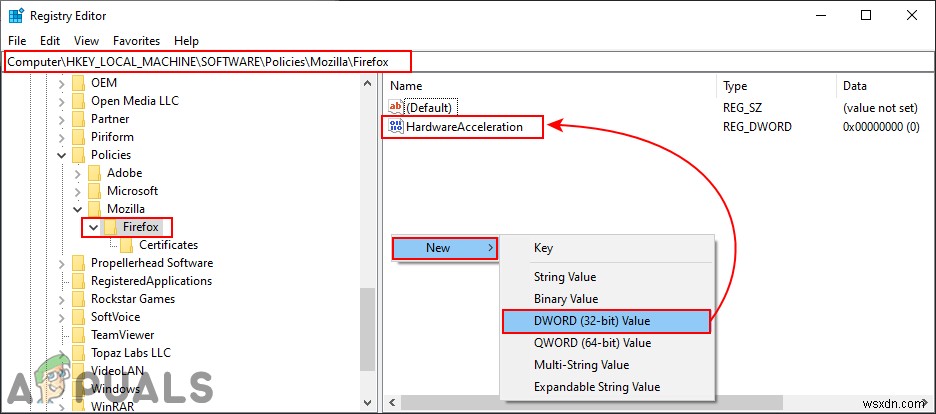Expand the Partner key
Viewport: 936px width, 414px height.
coord(61,119)
